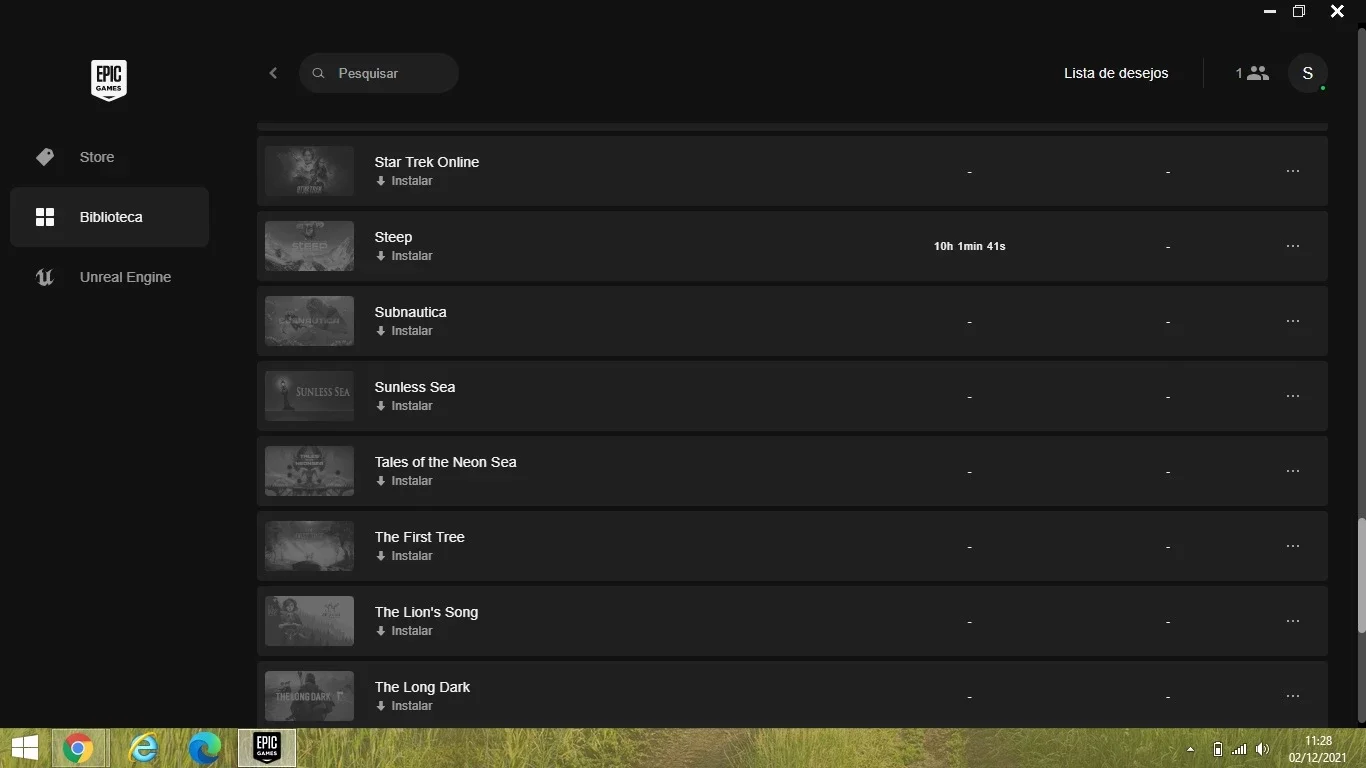Open the three-dot menu for The Long Dark
Viewport: 1366px width, 768px height.
point(1293,696)
